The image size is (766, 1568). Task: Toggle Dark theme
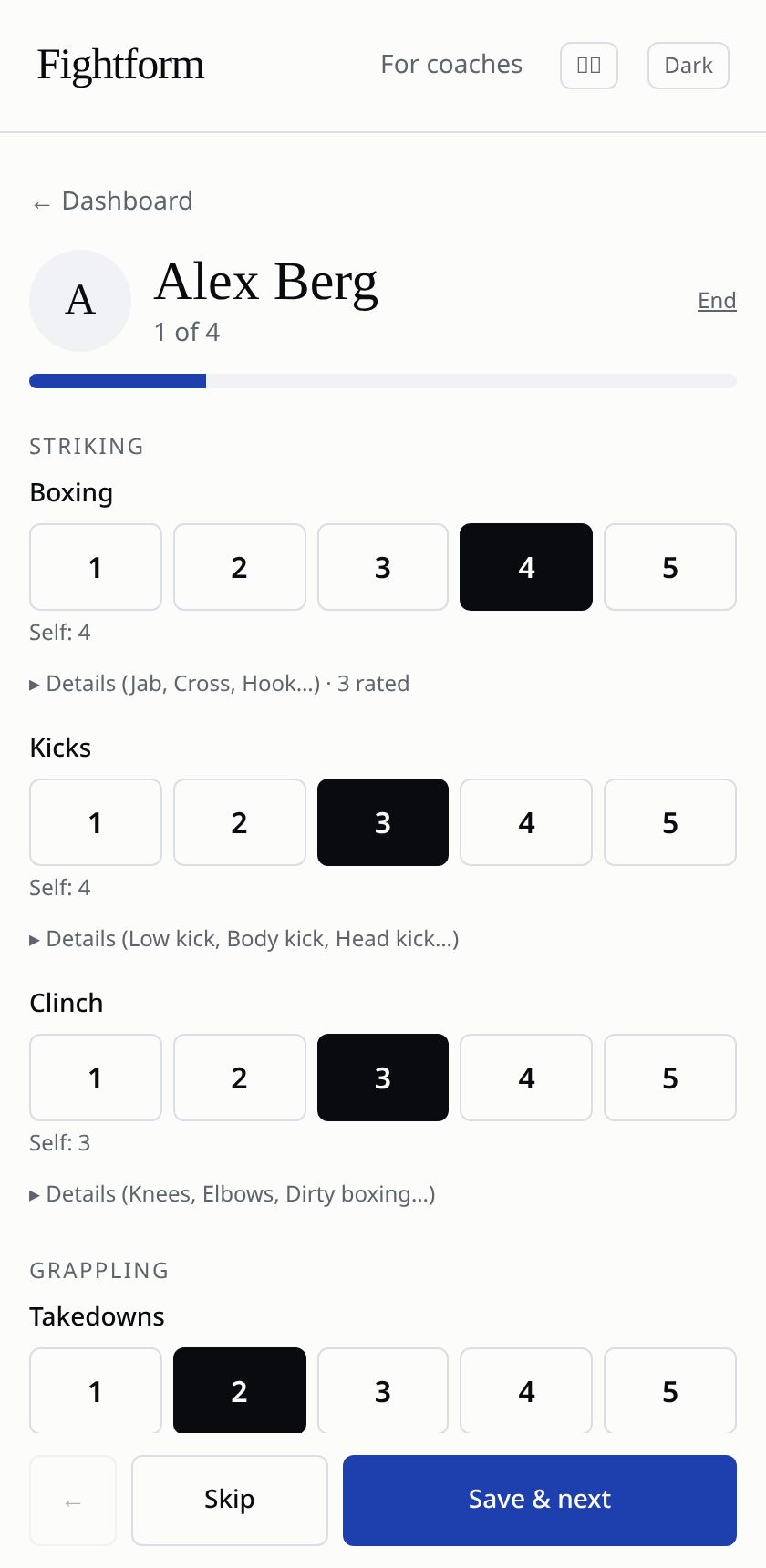pos(688,66)
